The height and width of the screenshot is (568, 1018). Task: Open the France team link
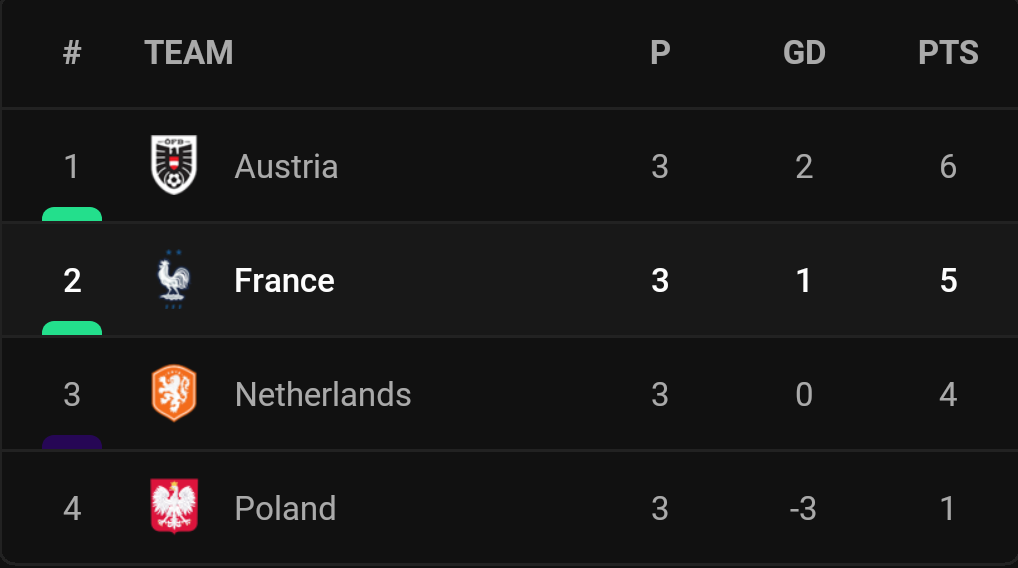(284, 281)
